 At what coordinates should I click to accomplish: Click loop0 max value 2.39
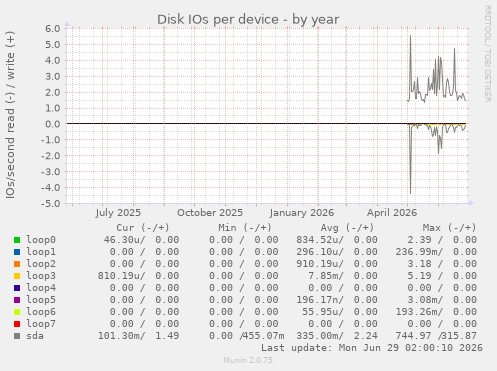point(419,240)
